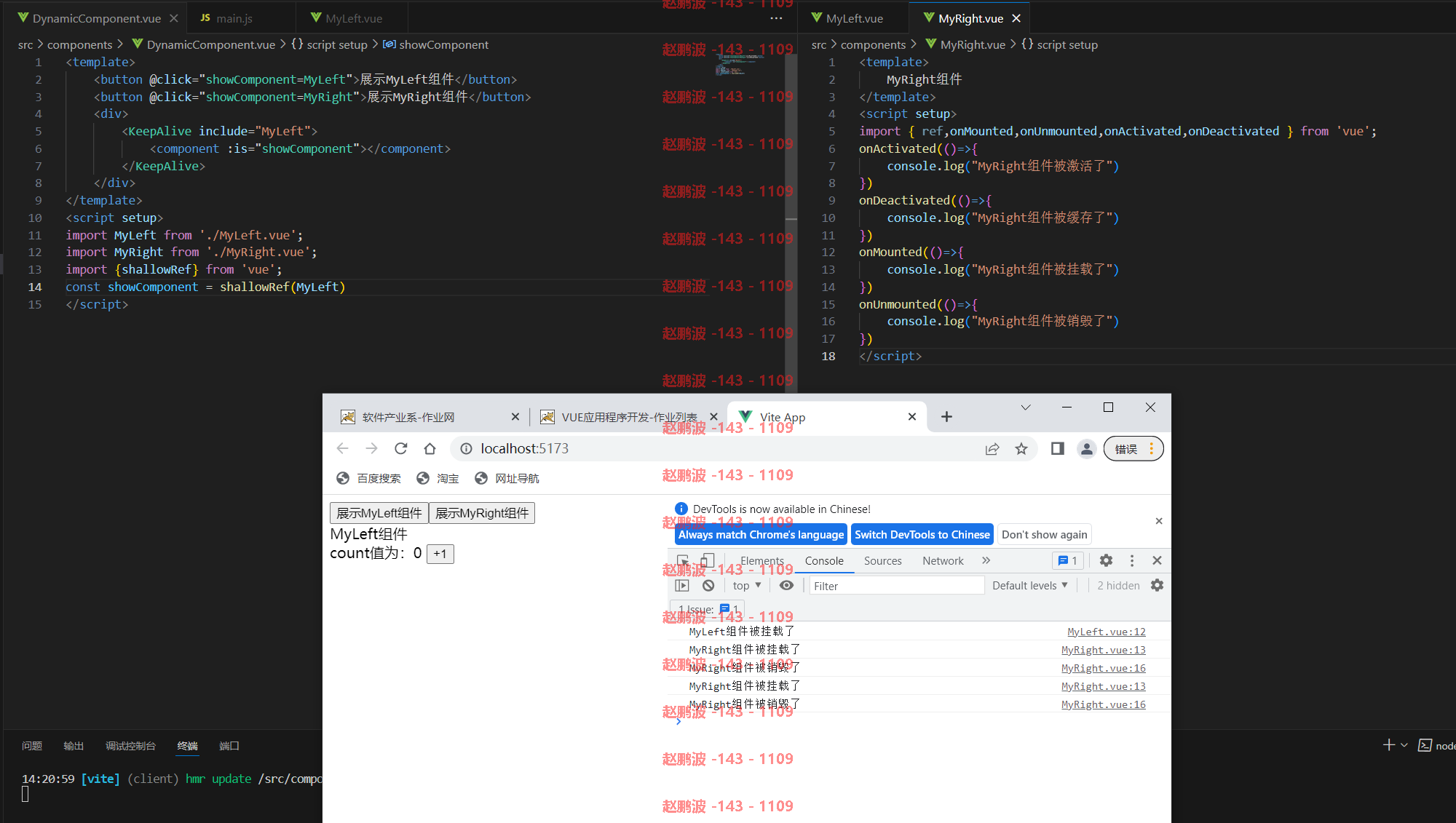Open the issues badge showing 1
This screenshot has height=823, width=1456.
(1068, 560)
